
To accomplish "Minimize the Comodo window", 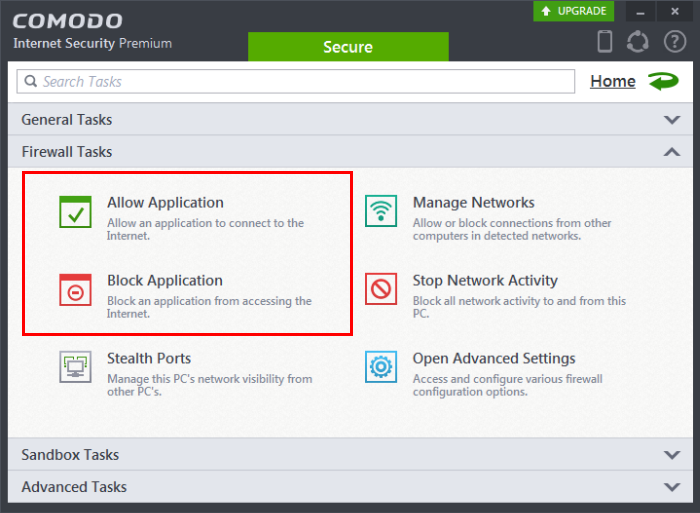I will point(640,11).
